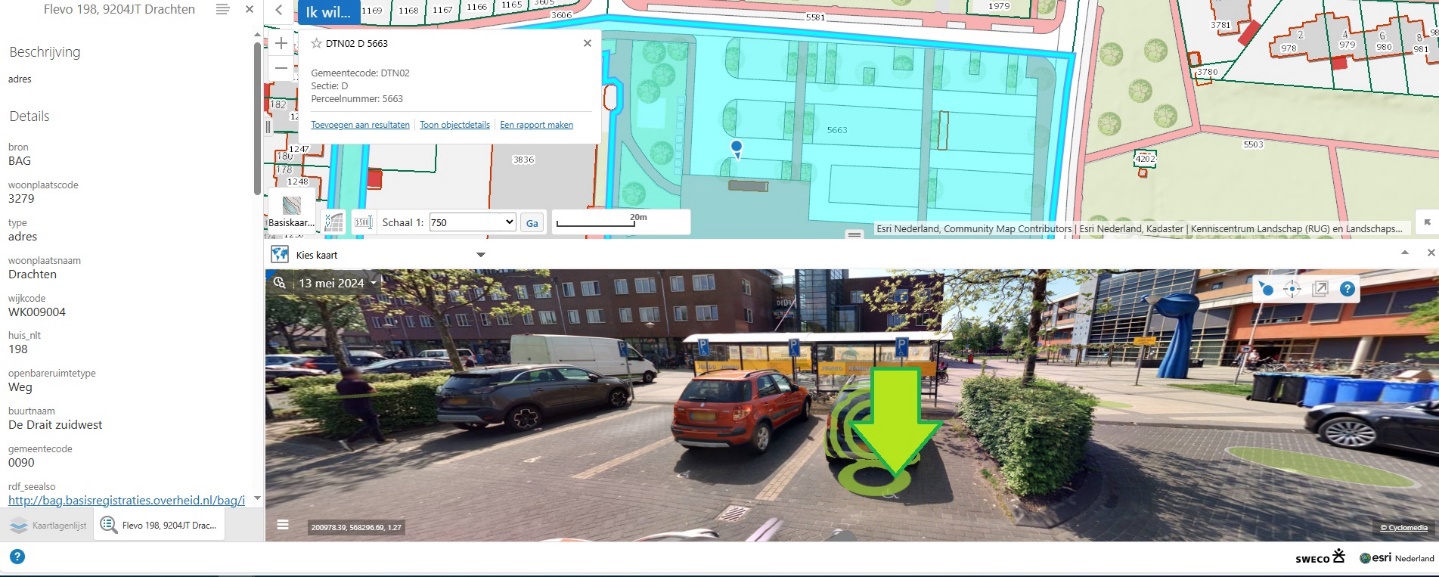Viewport: 1439px width, 577px height.
Task: Expand the Kies kaart dropdown
Action: tap(481, 255)
